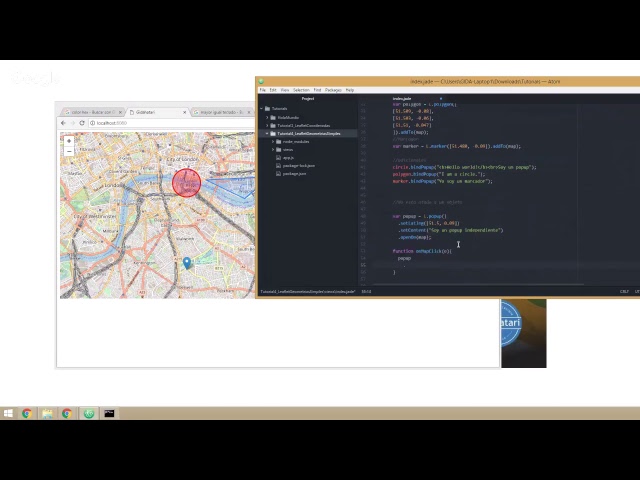Image resolution: width=640 pixels, height=480 pixels.
Task: Click the Project panel header
Action: coord(308,98)
